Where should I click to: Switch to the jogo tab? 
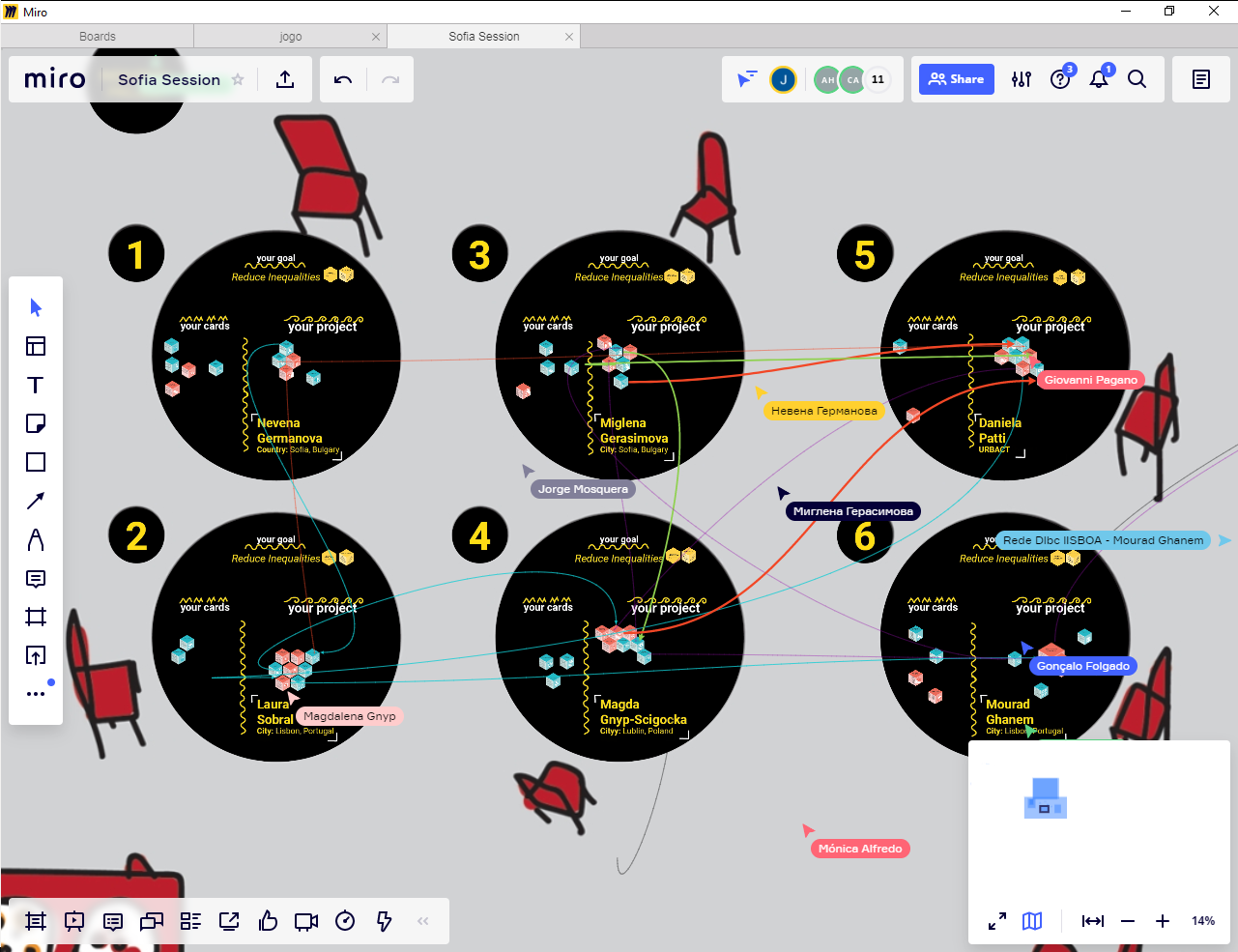click(x=291, y=37)
